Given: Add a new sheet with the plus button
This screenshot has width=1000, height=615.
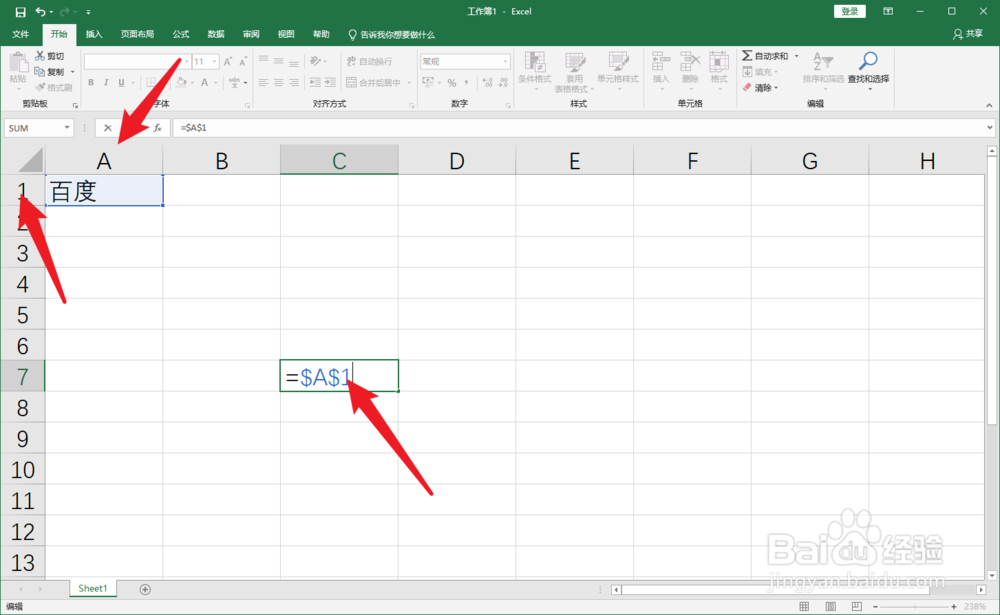Looking at the screenshot, I should click(x=145, y=589).
